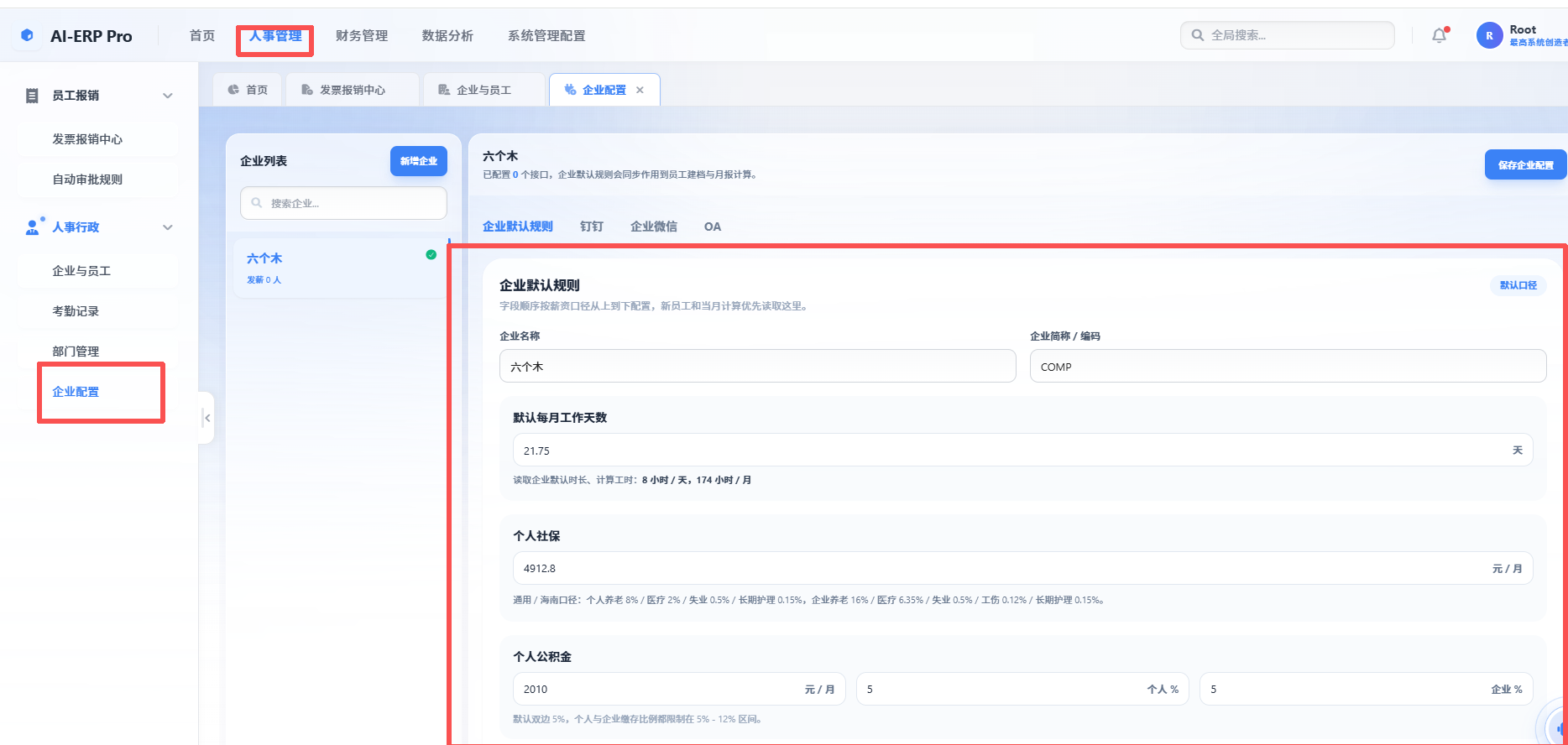Close the 企业配置 tab
This screenshot has height=745, width=1568.
[x=640, y=90]
